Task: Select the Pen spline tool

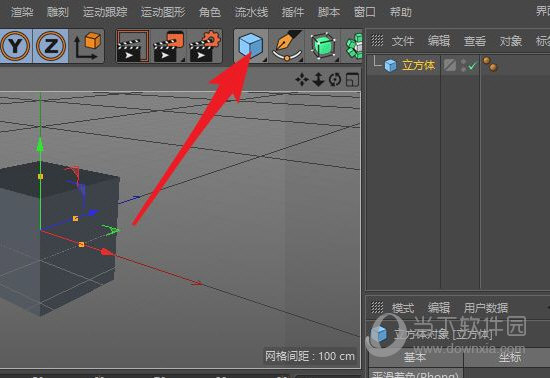Action: pyautogui.click(x=287, y=46)
